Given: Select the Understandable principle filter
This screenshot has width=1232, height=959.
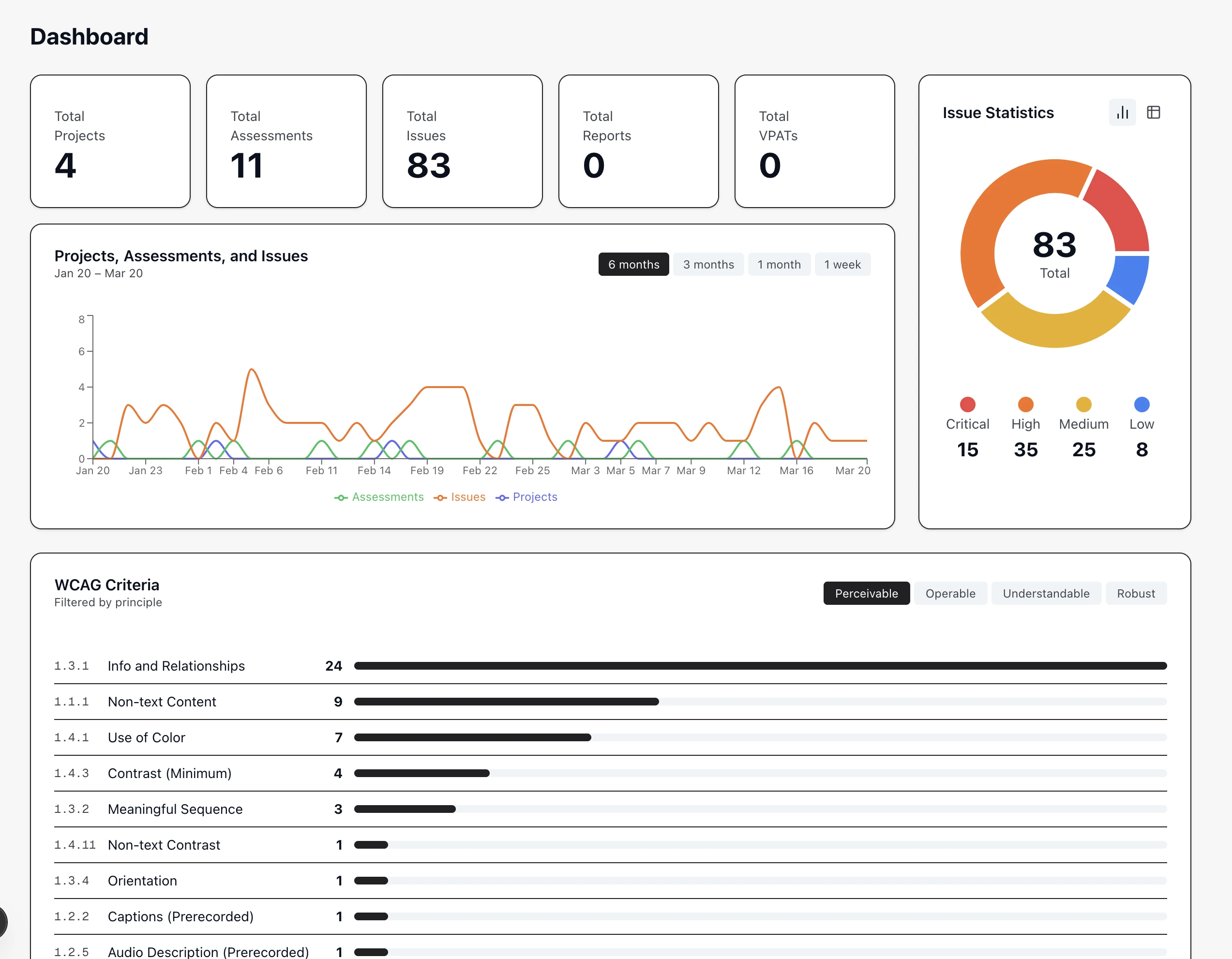Looking at the screenshot, I should click(1046, 593).
